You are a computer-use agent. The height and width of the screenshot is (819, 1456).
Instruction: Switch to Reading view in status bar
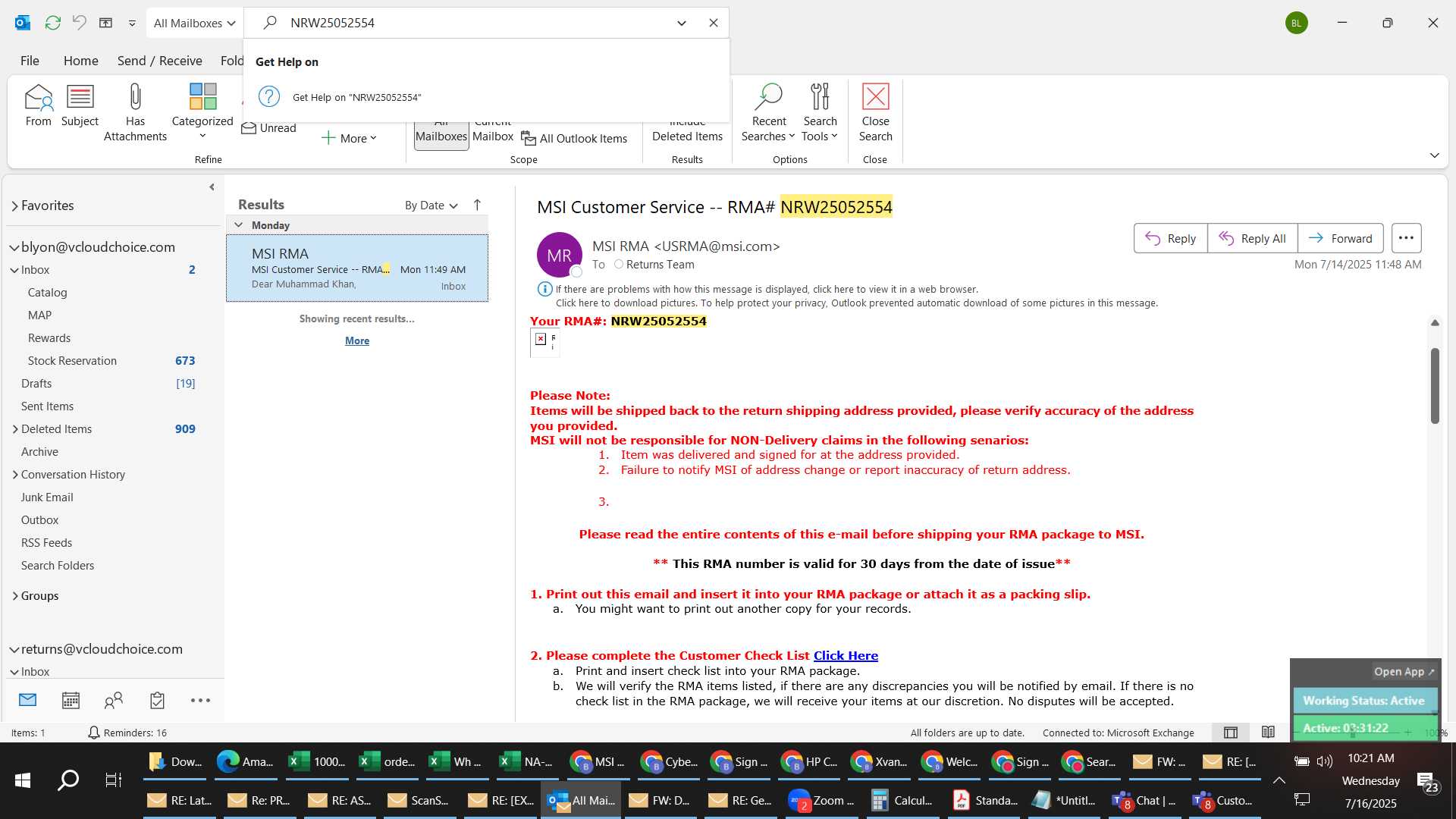pos(1268,733)
